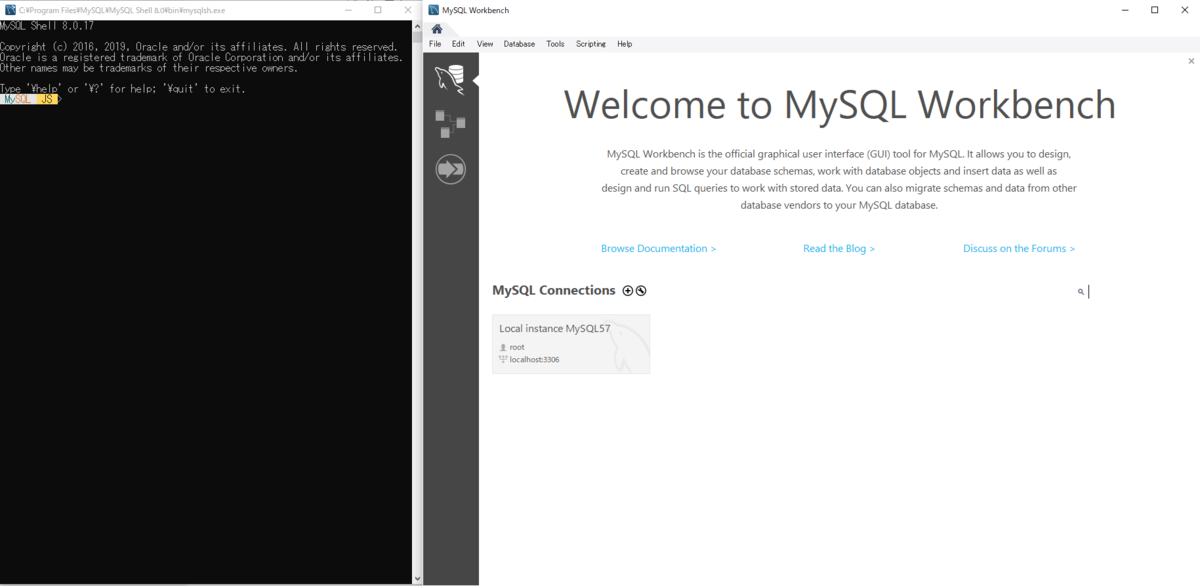Open the View menu

(x=485, y=44)
